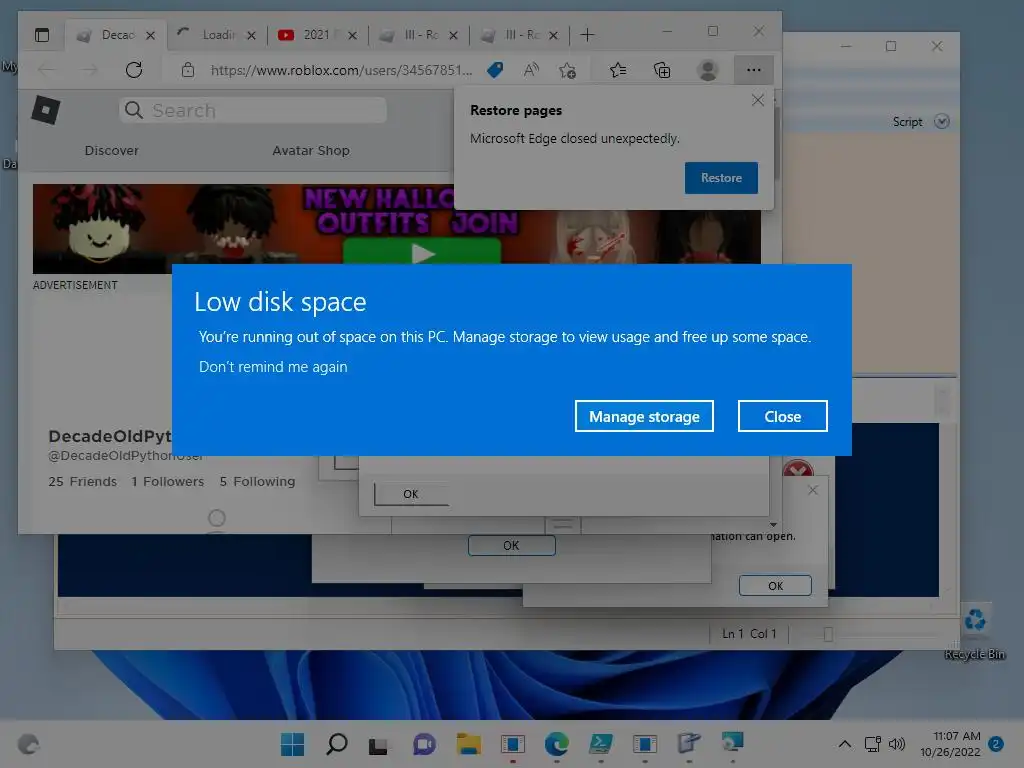Open the notification badge showing 2
1024x768 pixels.
click(996, 744)
